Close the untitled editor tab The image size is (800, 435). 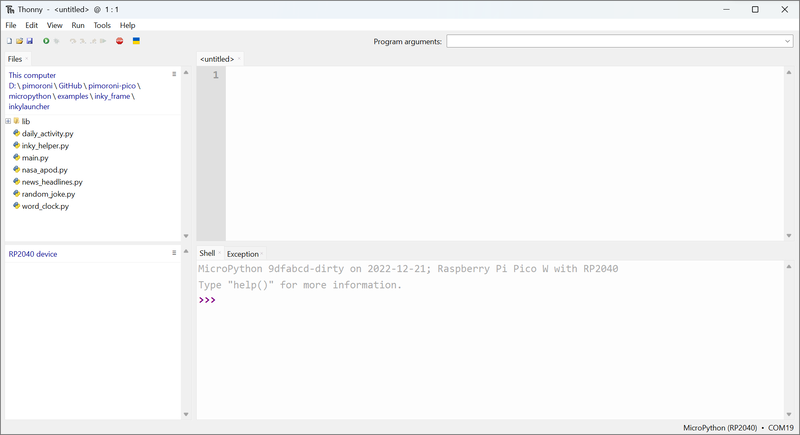click(240, 59)
